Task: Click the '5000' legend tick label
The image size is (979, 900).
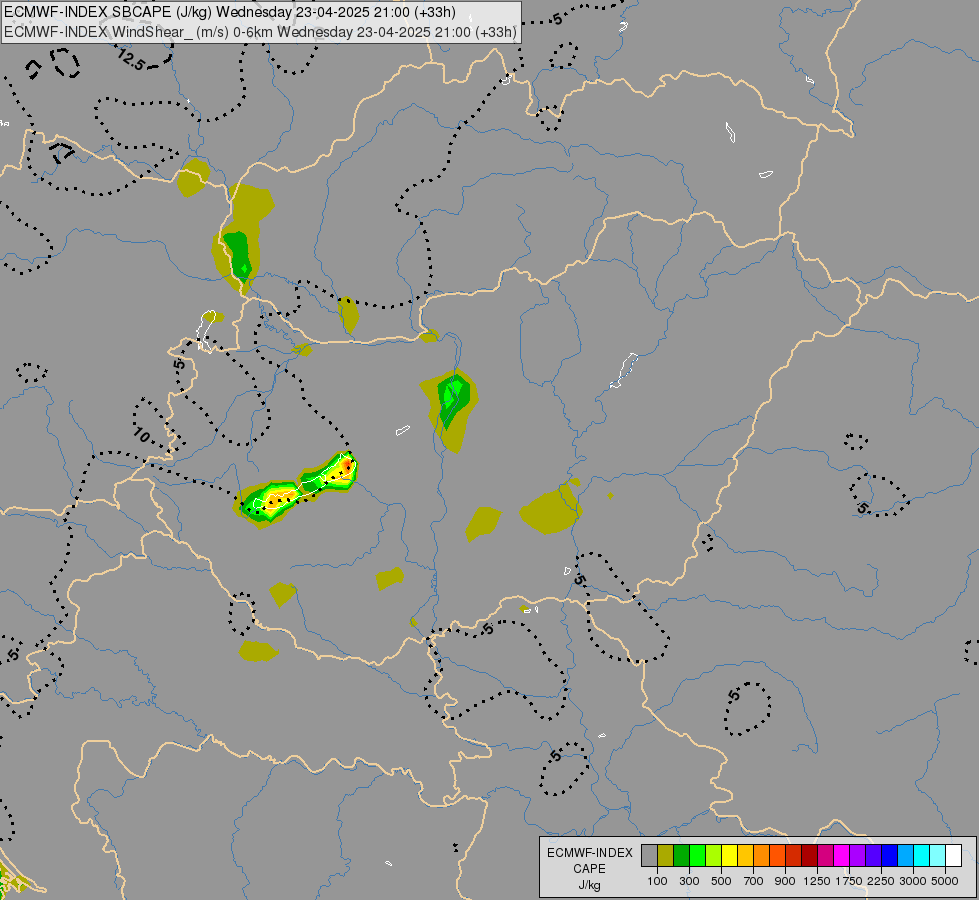Action: coord(944,881)
